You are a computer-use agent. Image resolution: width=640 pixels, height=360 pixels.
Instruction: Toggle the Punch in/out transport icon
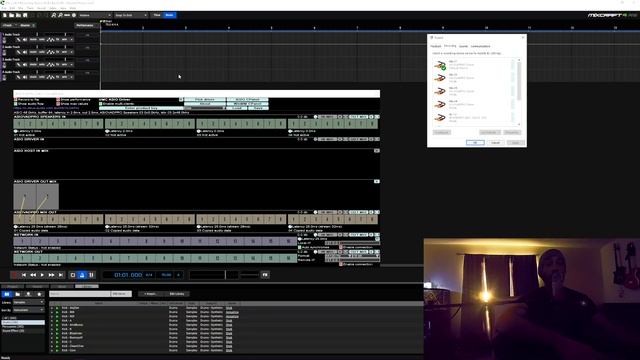tap(91, 275)
